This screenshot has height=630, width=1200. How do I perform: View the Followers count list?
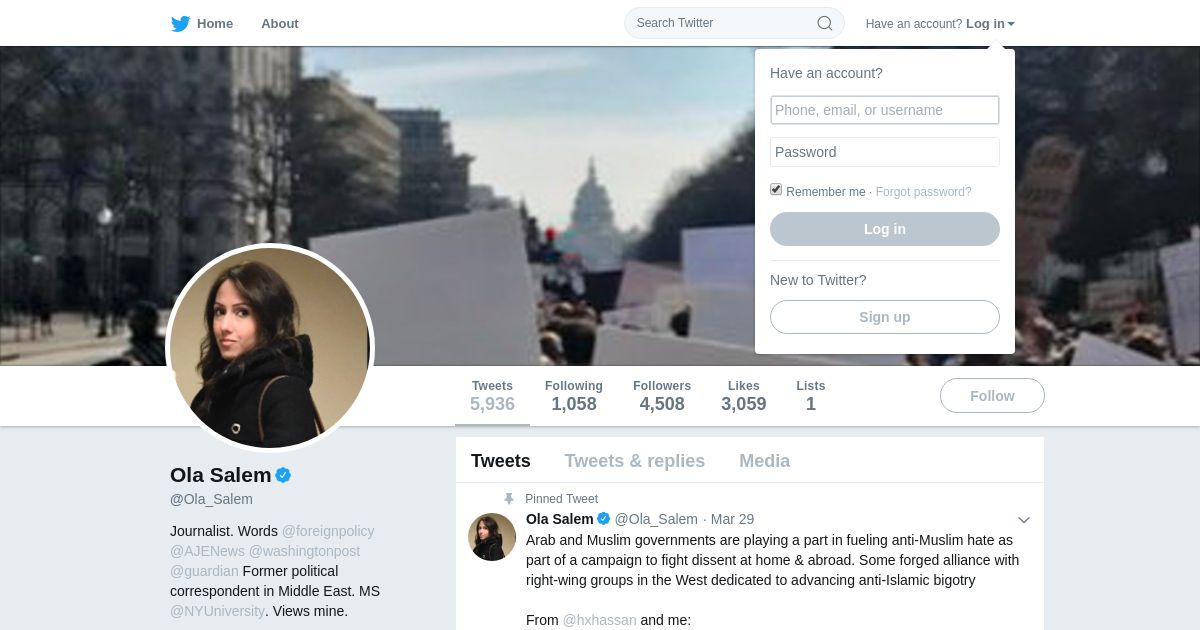661,396
